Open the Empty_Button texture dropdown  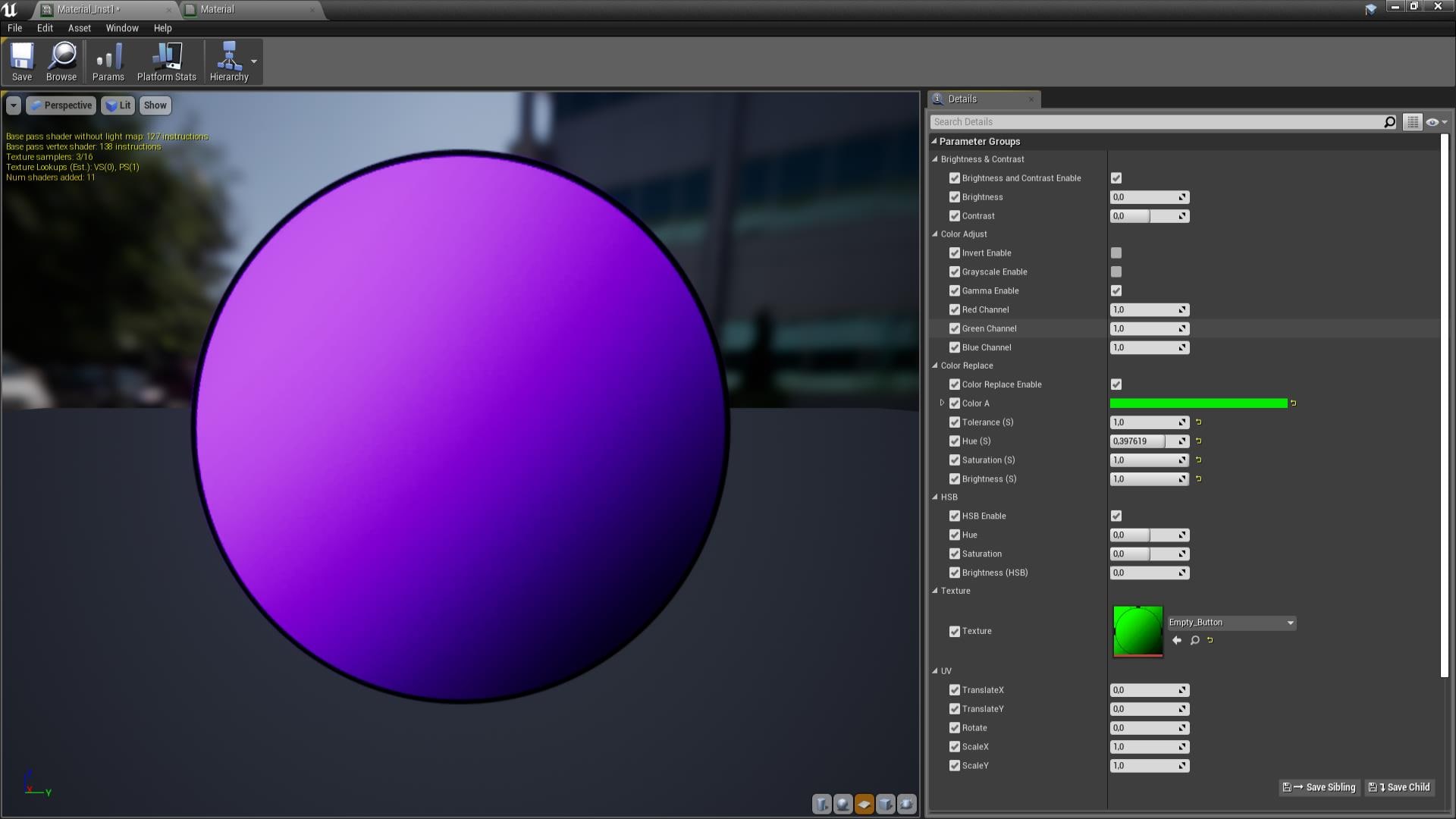point(1291,622)
